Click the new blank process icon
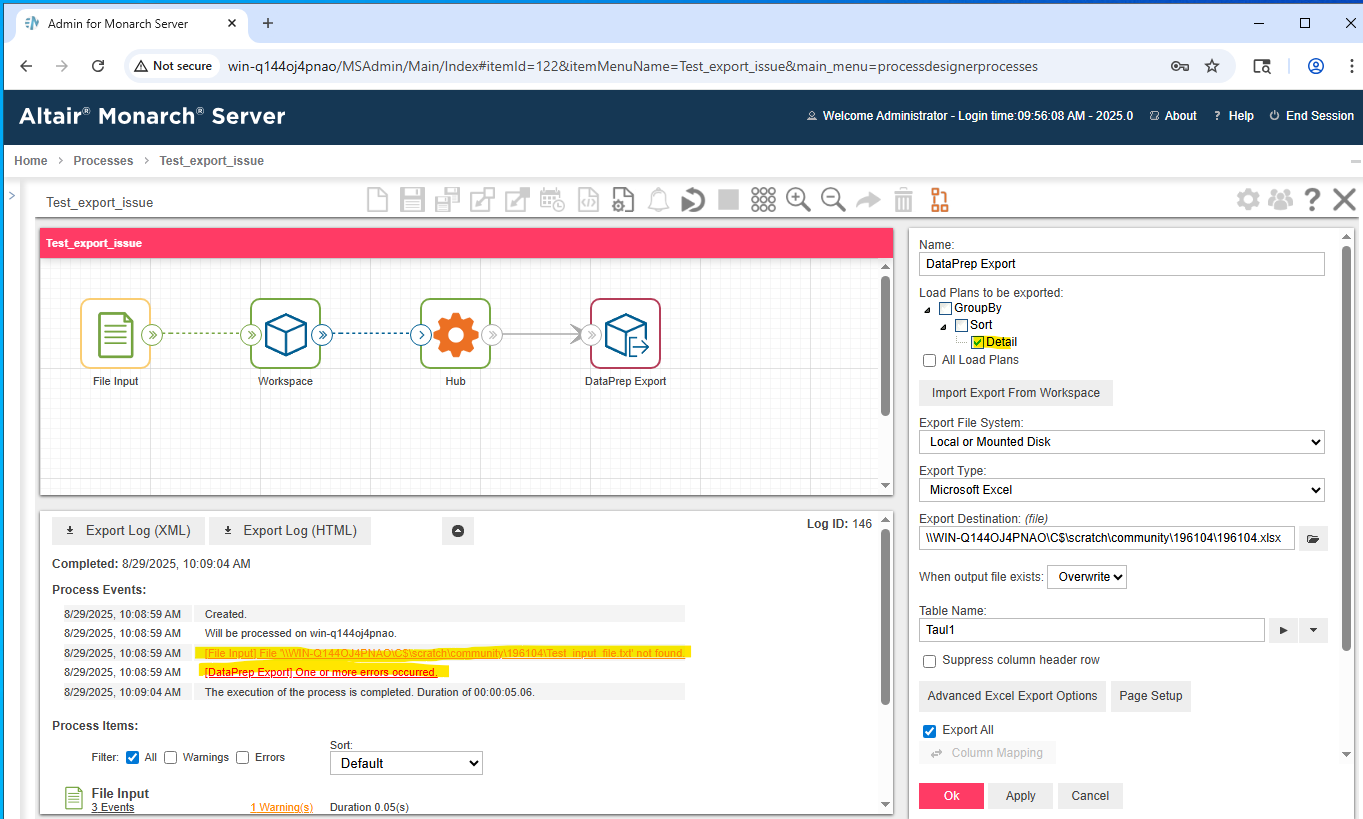 [377, 200]
